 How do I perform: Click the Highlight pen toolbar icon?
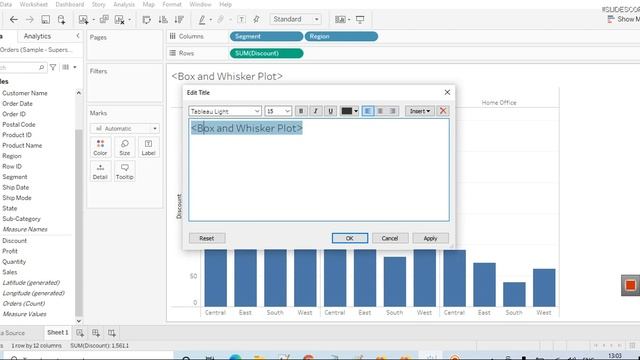[x=202, y=20]
